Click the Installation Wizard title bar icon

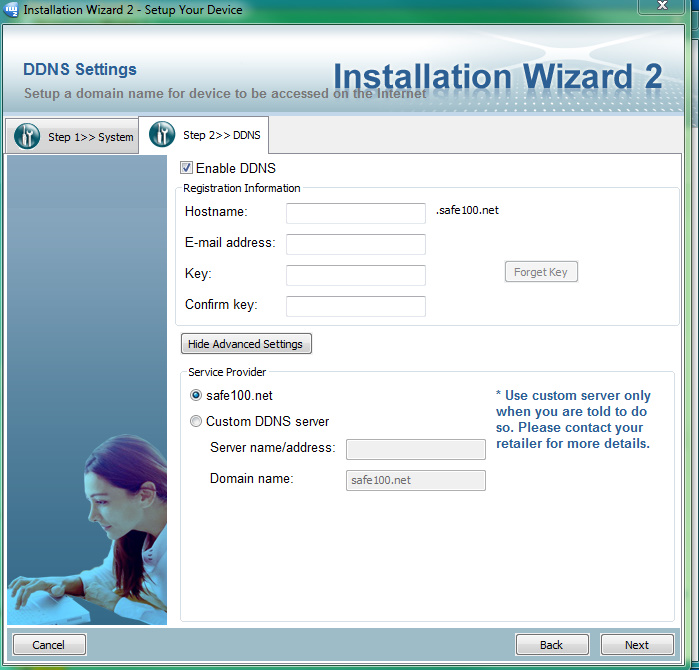pyautogui.click(x=11, y=10)
